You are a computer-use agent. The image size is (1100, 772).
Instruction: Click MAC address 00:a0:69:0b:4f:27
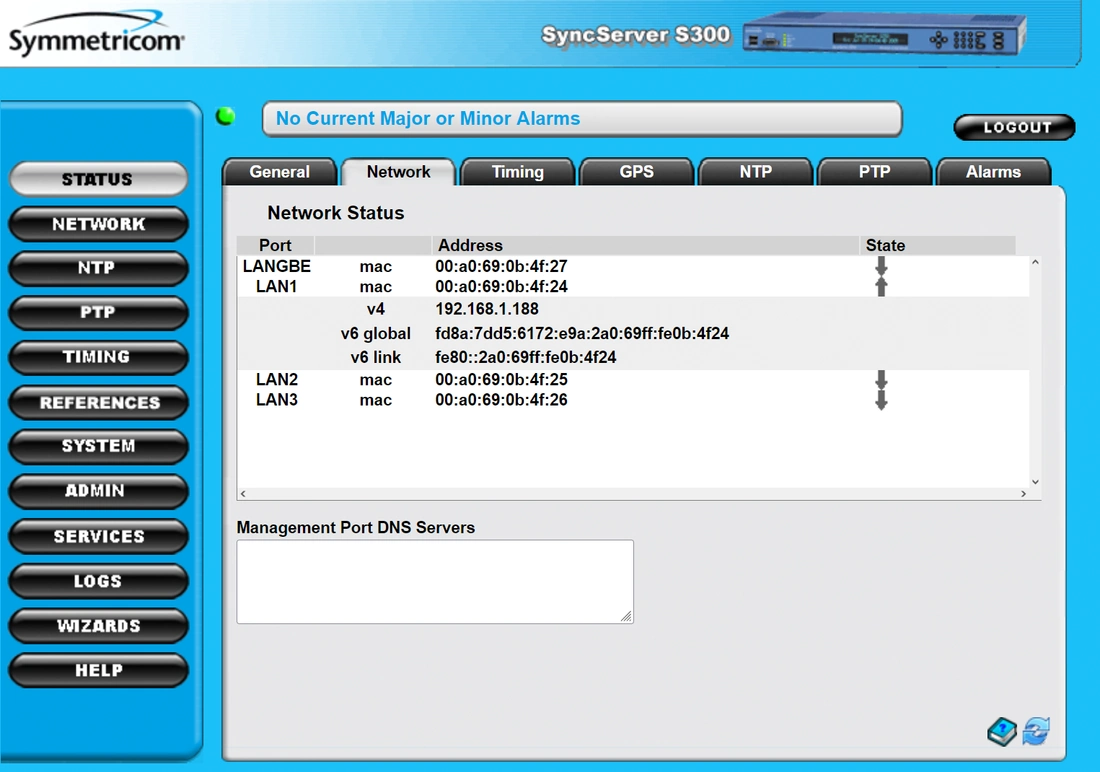pos(501,266)
